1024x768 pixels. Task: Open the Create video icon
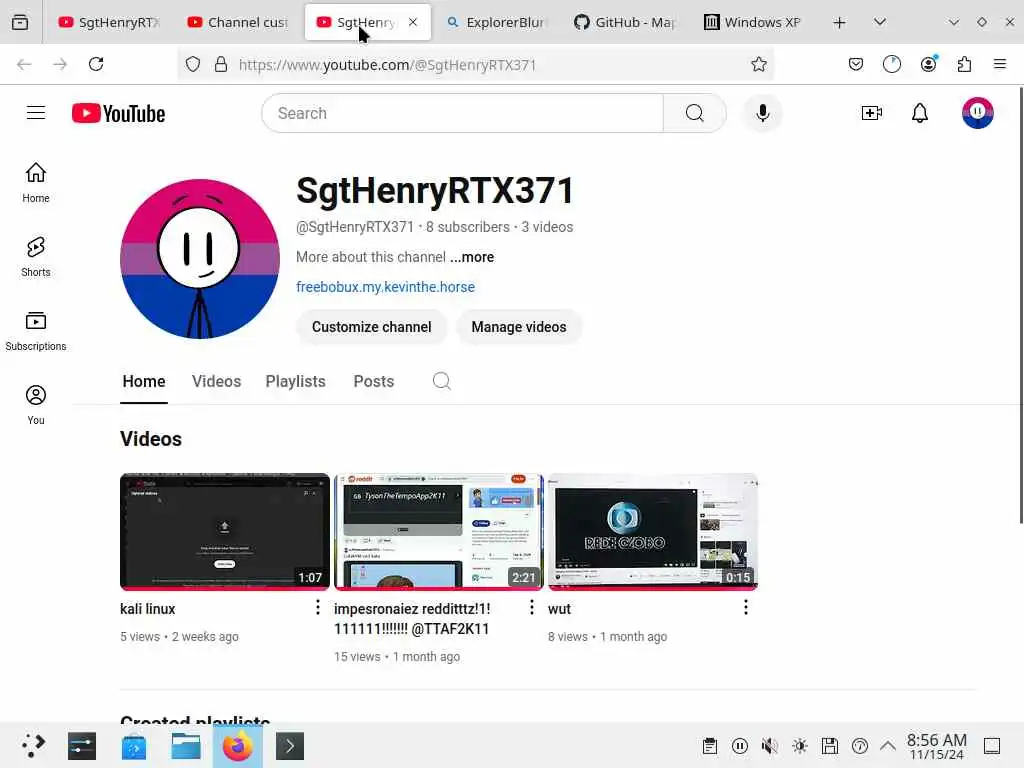point(872,113)
